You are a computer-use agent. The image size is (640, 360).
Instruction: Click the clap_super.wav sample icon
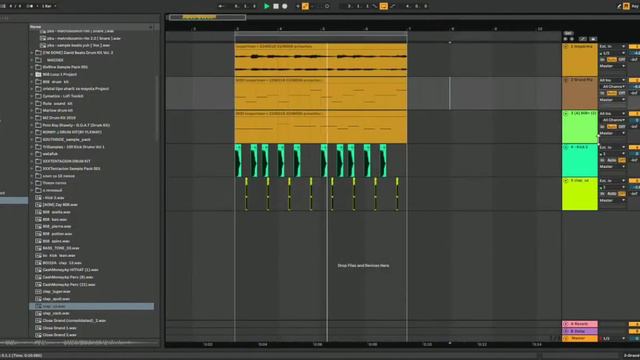pyautogui.click(x=38, y=292)
